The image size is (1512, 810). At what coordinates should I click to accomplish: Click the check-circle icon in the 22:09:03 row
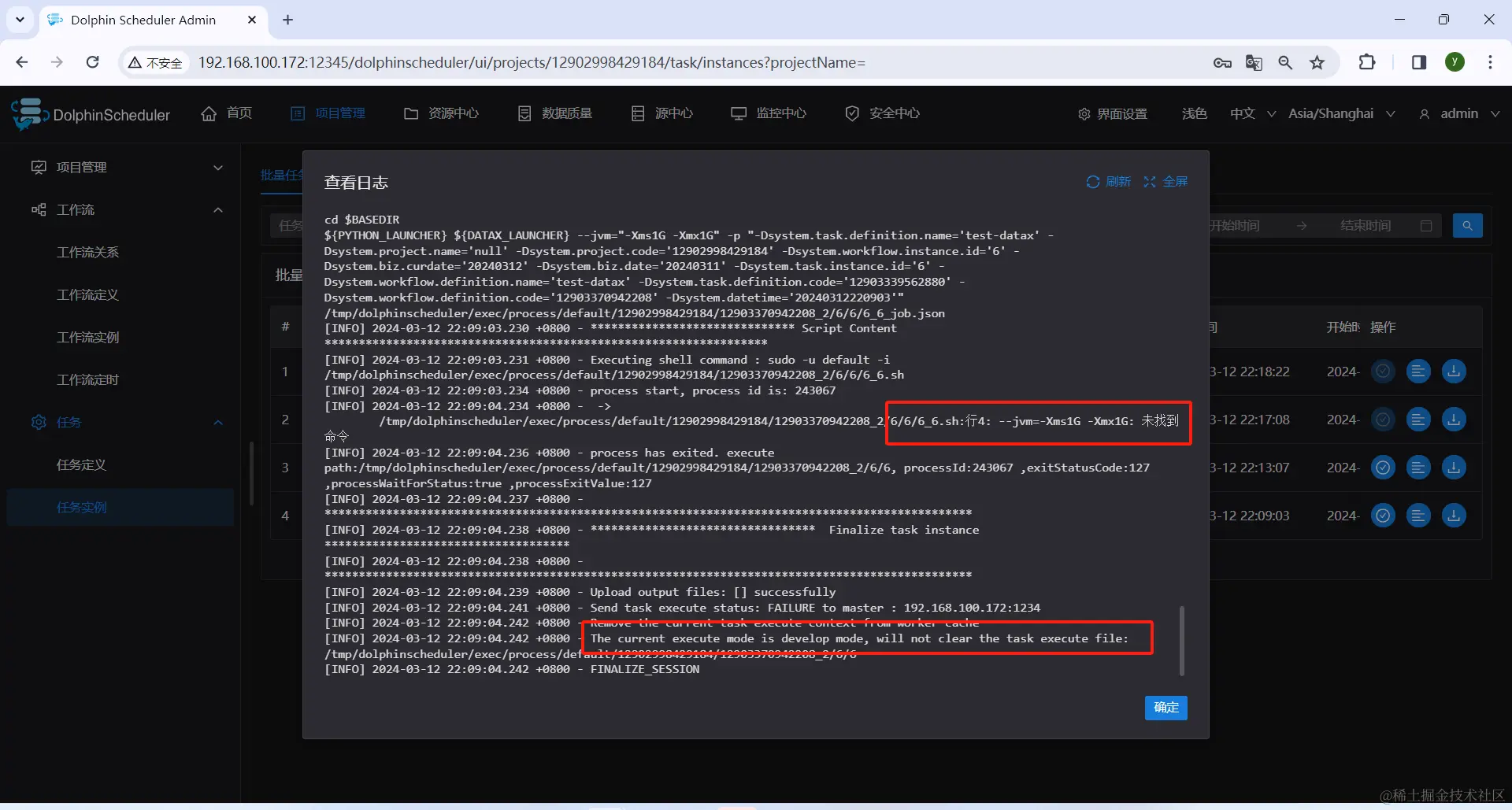(x=1383, y=516)
